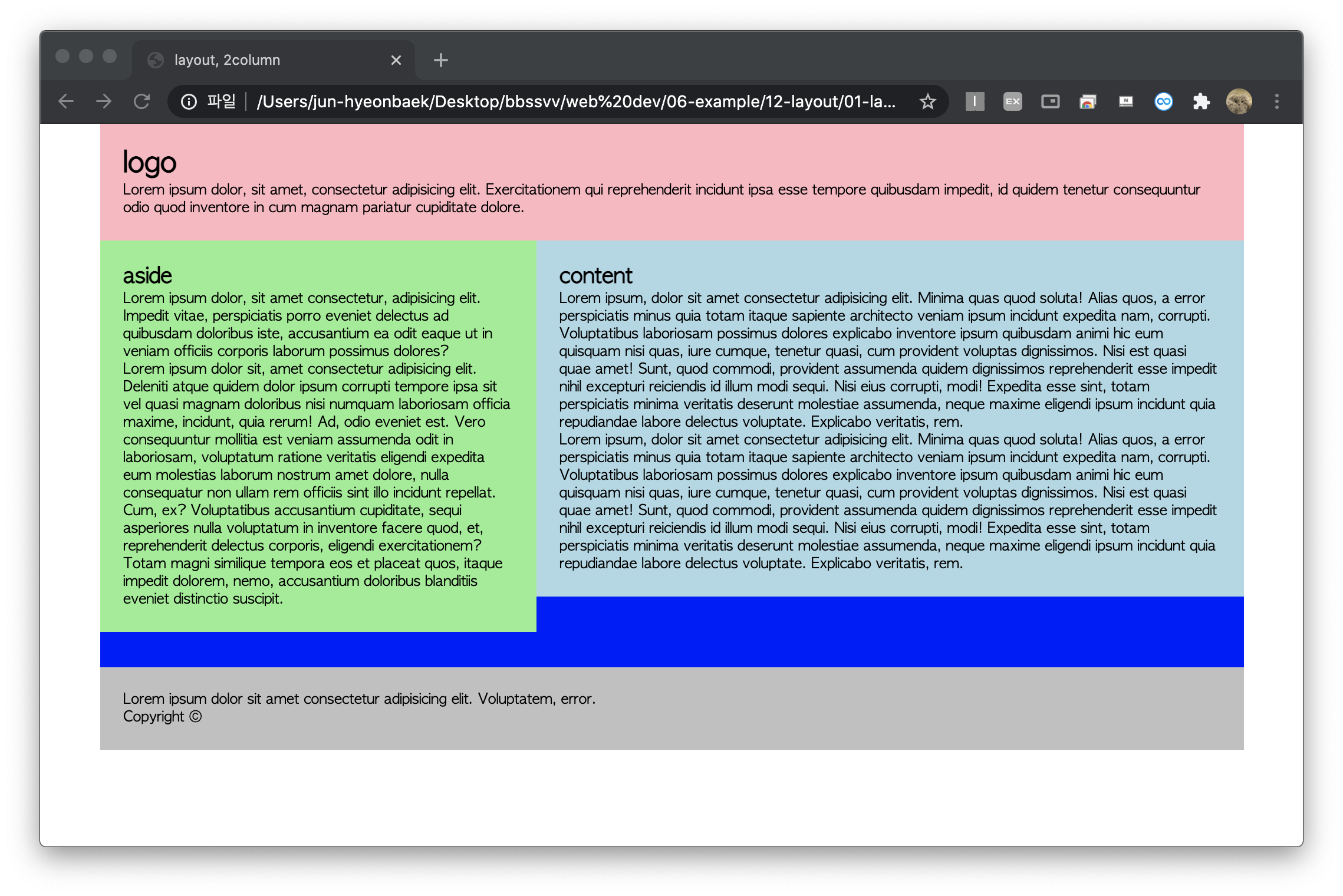The image size is (1343, 896).
Task: Click the address bar URL
Action: 575,101
